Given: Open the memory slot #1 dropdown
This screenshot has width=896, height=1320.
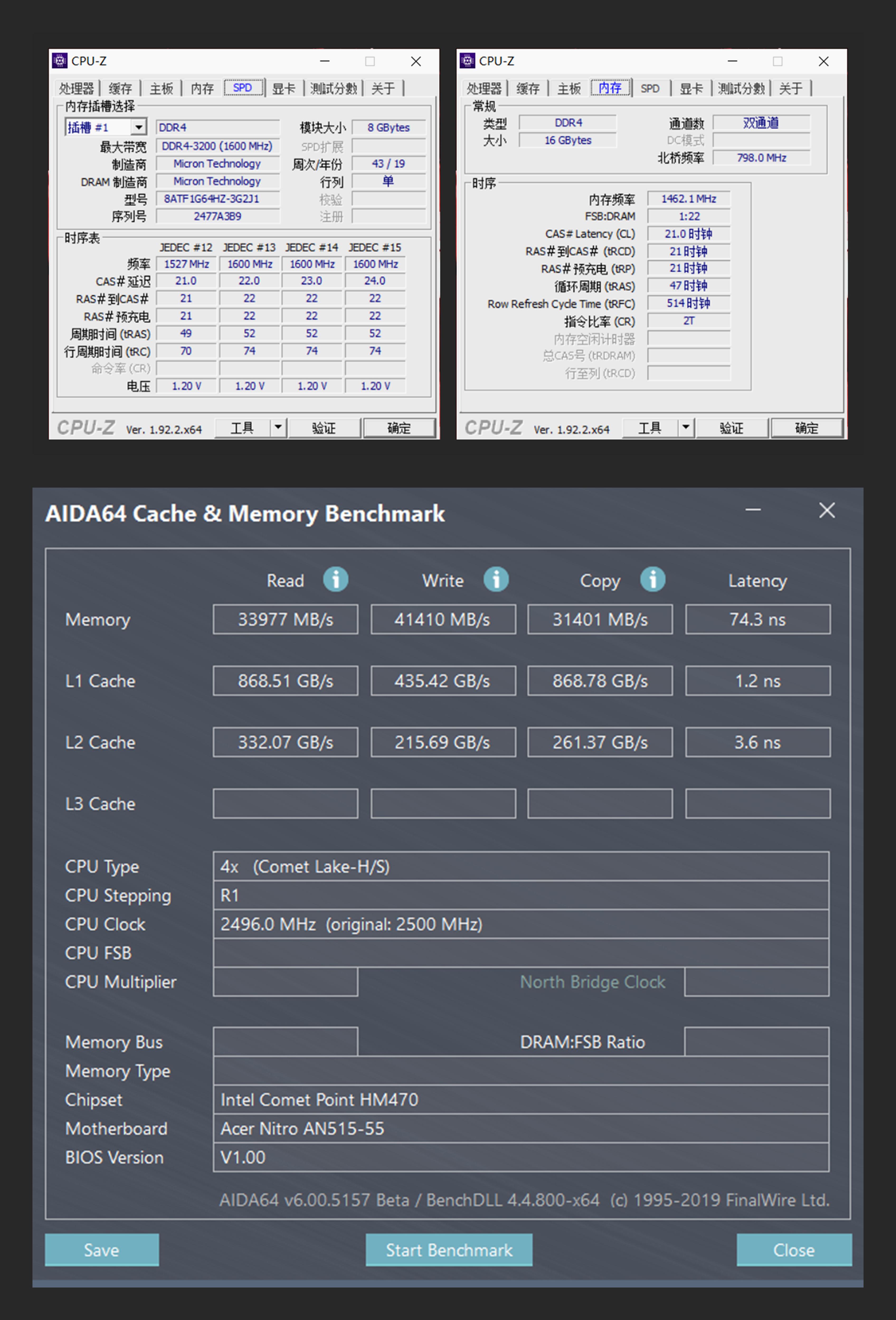Looking at the screenshot, I should [139, 127].
